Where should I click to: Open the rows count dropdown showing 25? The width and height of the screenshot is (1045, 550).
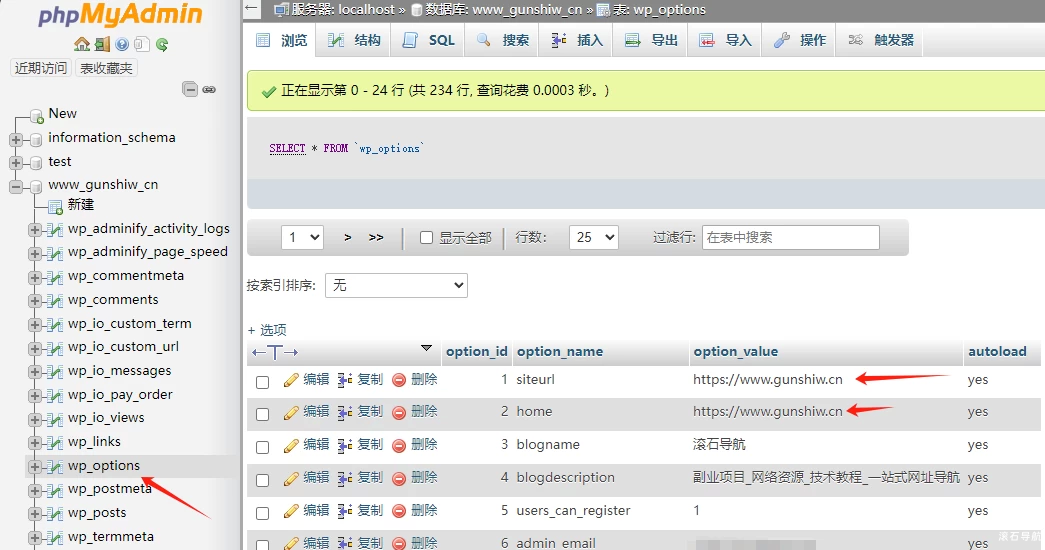click(593, 237)
